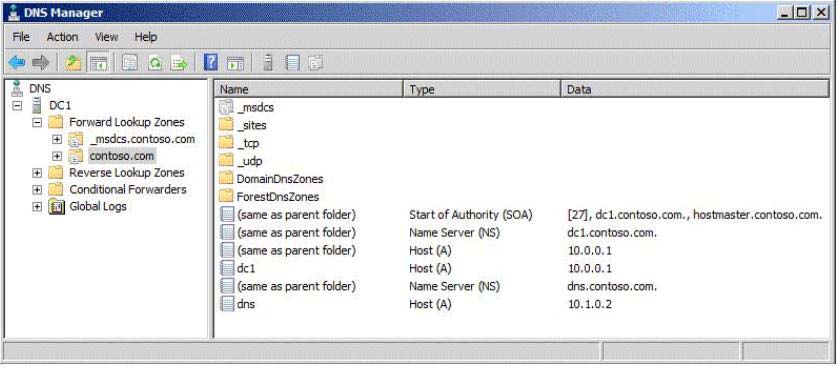Open the View menu
The height and width of the screenshot is (368, 839).
point(106,37)
